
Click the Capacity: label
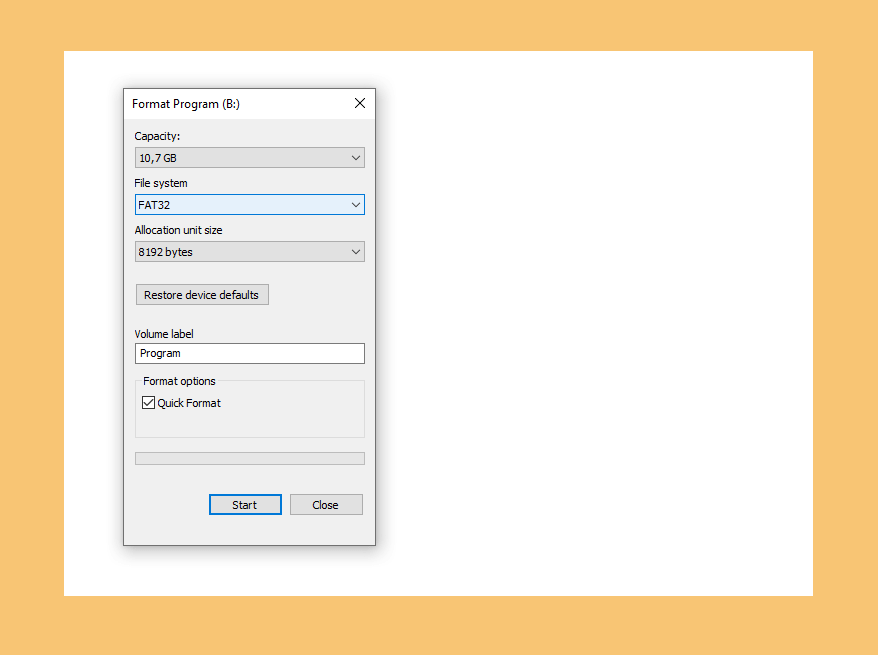click(157, 136)
